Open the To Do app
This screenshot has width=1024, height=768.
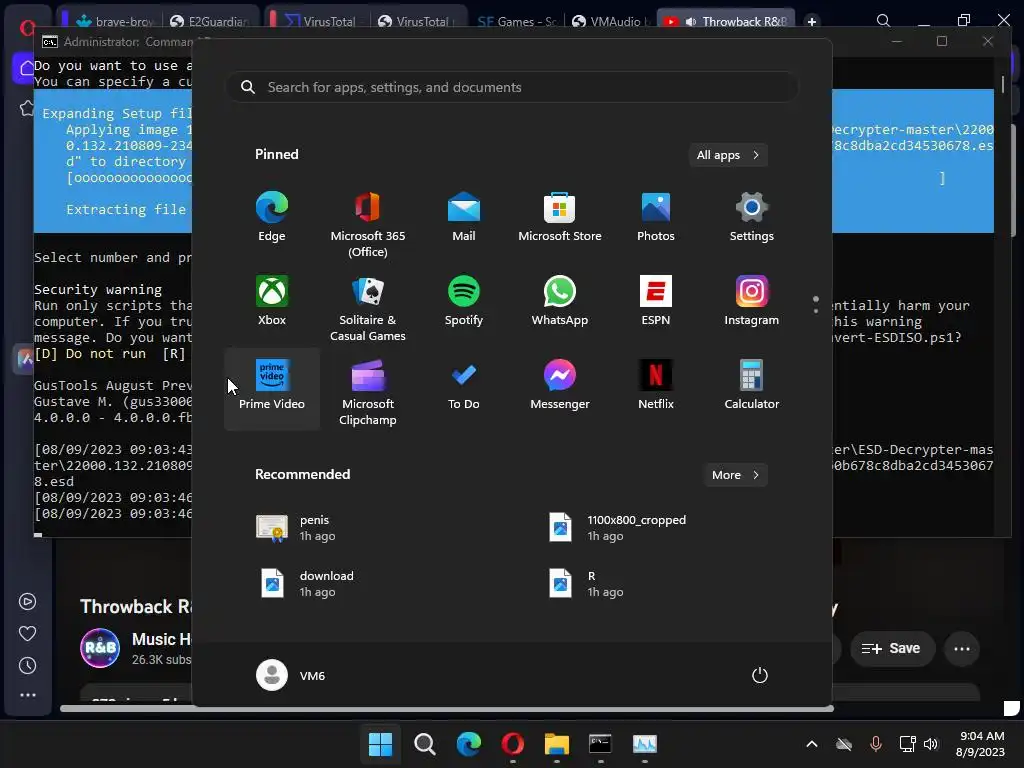[464, 385]
